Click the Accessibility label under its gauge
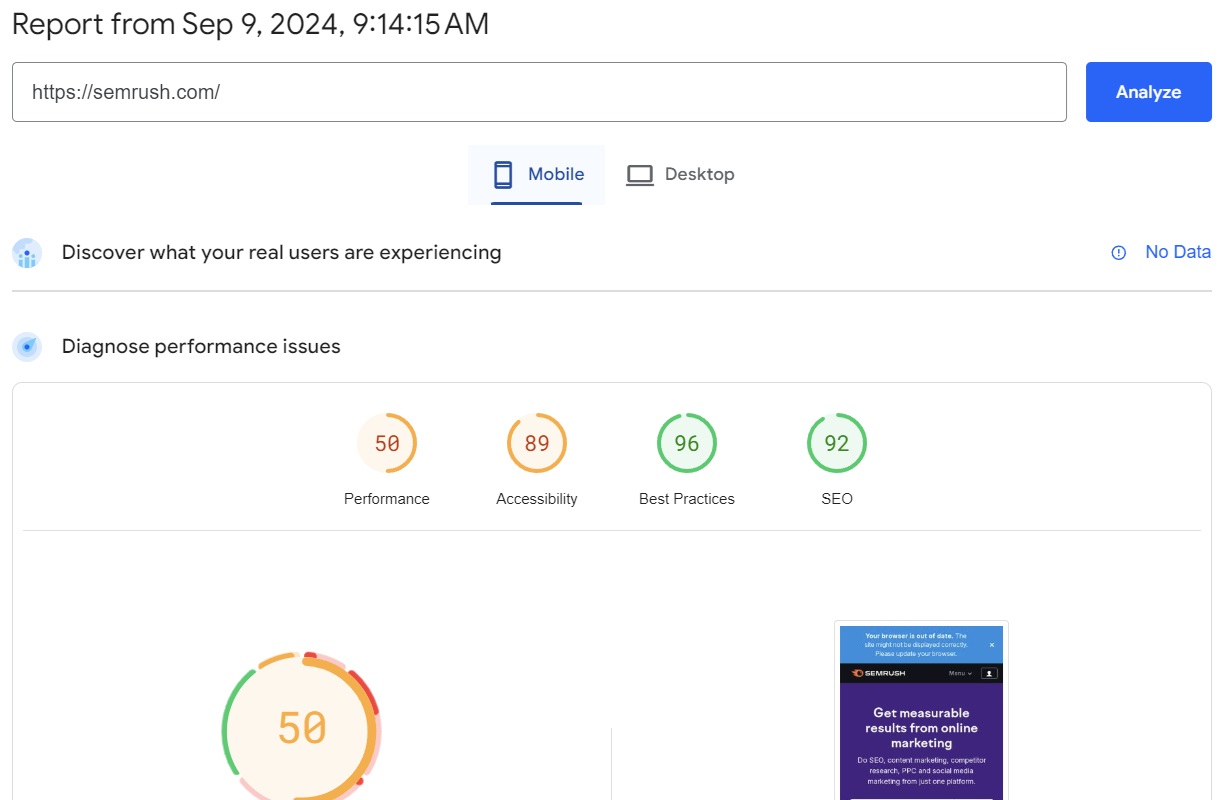Image resolution: width=1228 pixels, height=800 pixels. 536,498
